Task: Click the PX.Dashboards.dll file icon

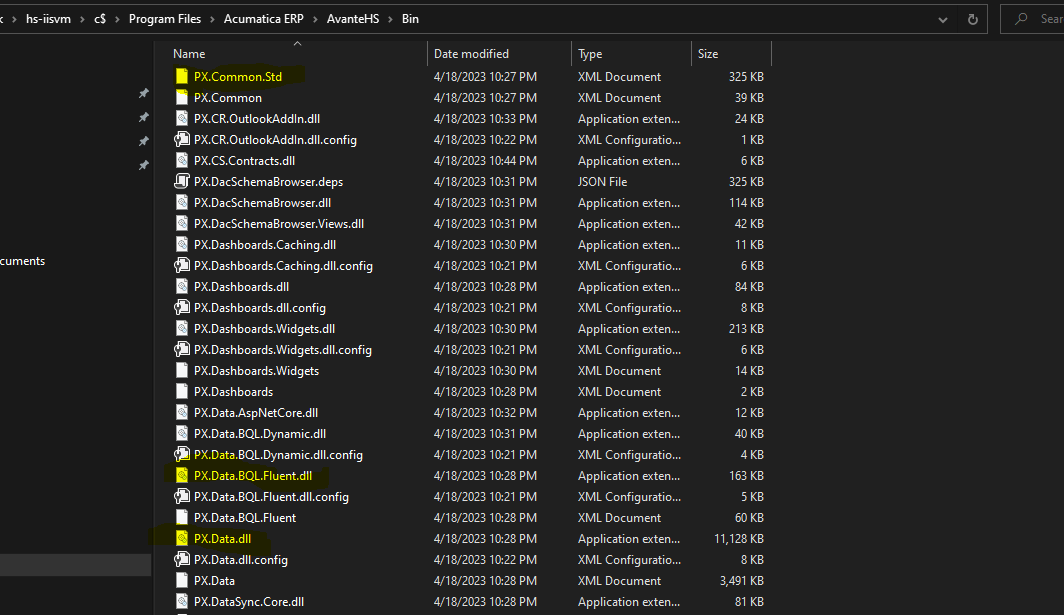Action: click(x=181, y=287)
